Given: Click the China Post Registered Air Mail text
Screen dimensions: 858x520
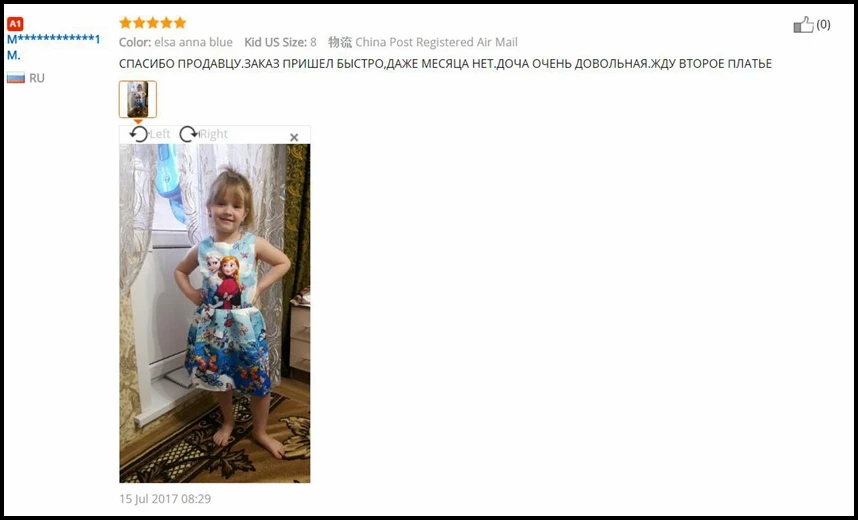Looking at the screenshot, I should tap(436, 42).
